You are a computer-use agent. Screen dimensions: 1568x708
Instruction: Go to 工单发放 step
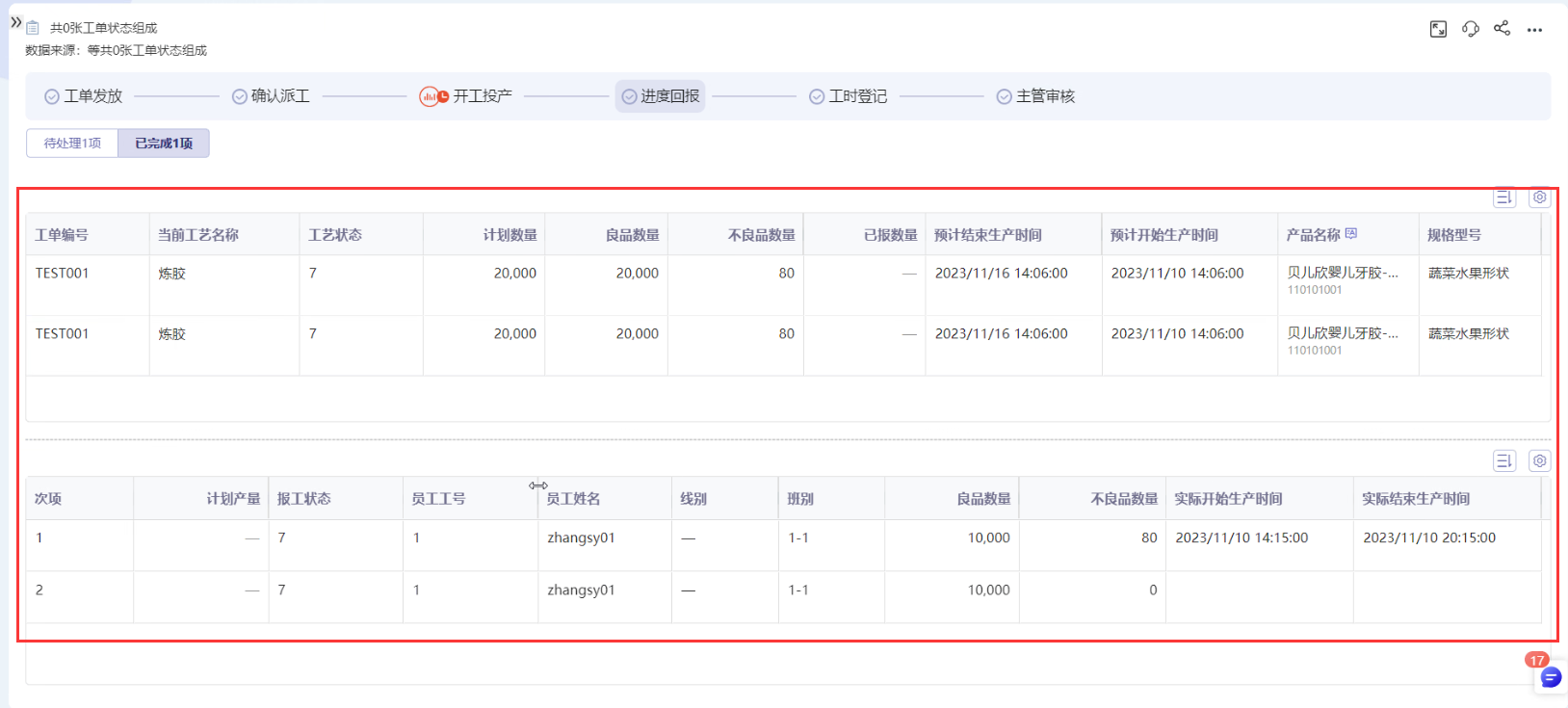pos(84,96)
